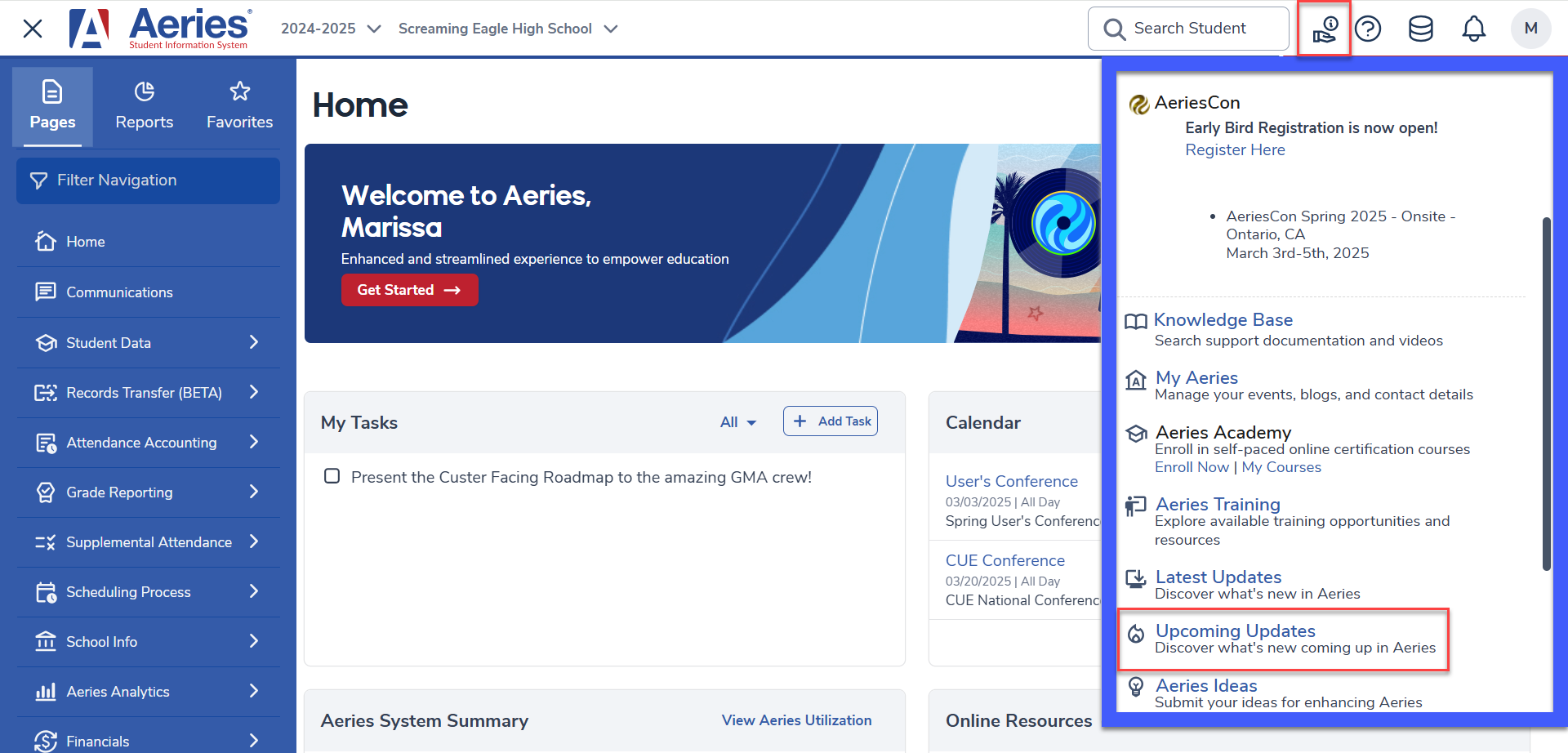Open the My Courses link
The image size is (1568, 753).
(x=1281, y=467)
